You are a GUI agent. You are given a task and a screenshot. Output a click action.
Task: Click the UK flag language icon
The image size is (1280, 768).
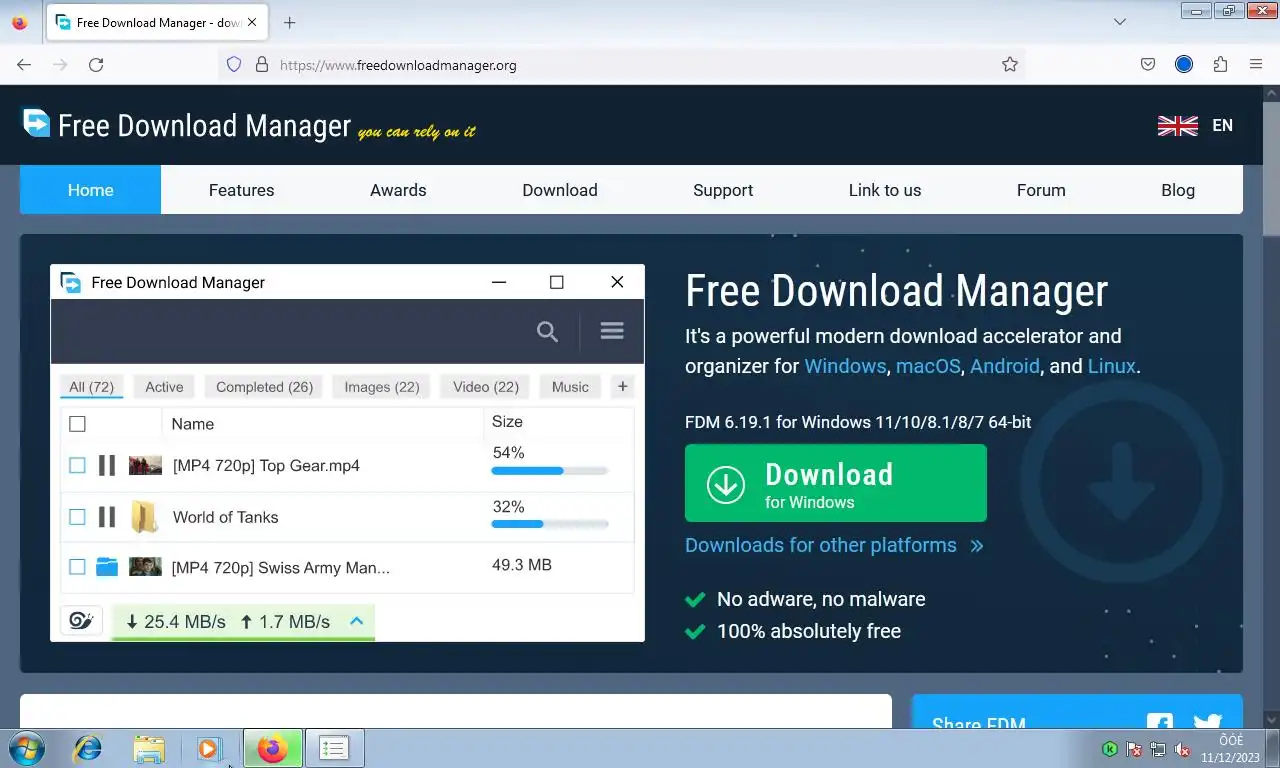tap(1177, 126)
